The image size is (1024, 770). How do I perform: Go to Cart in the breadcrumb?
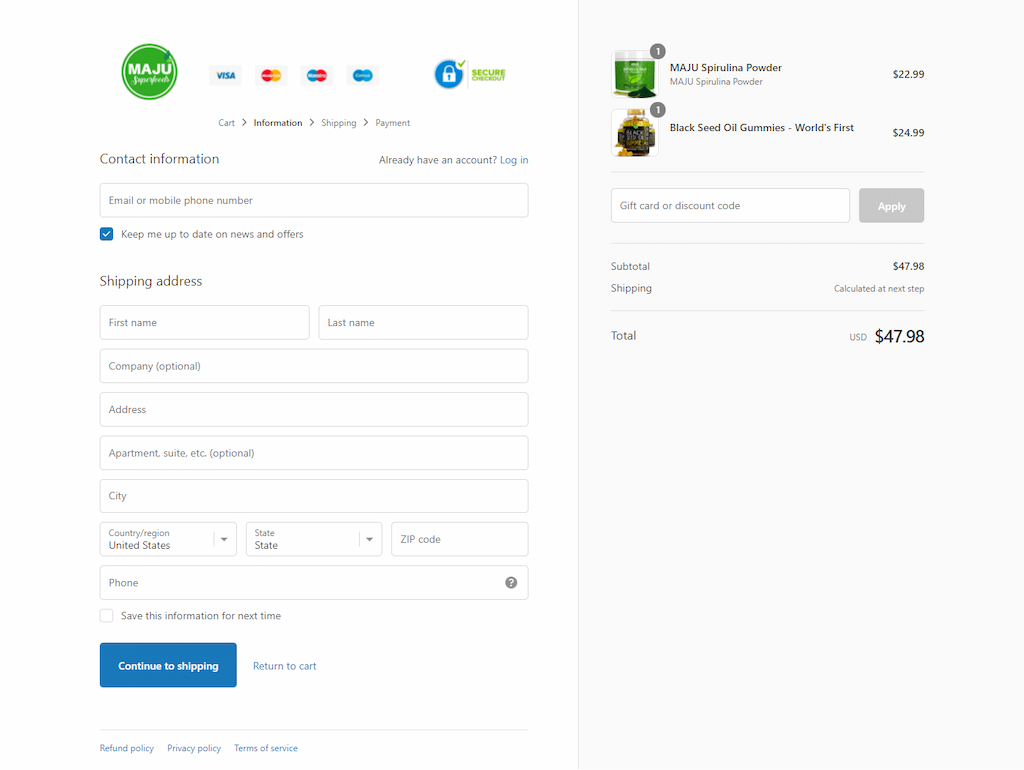pyautogui.click(x=226, y=123)
